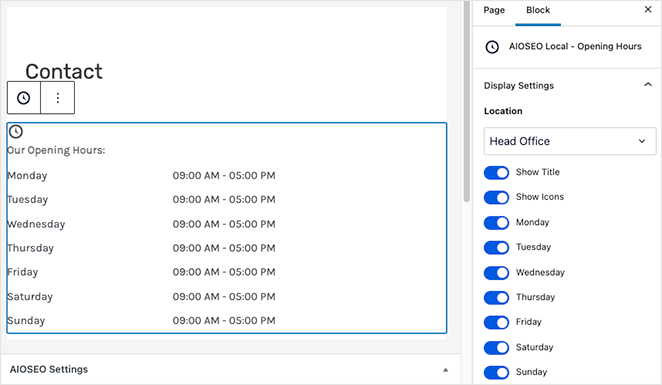This screenshot has height=385, width=662.
Task: Click the Location label in sidebar
Action: (x=503, y=111)
